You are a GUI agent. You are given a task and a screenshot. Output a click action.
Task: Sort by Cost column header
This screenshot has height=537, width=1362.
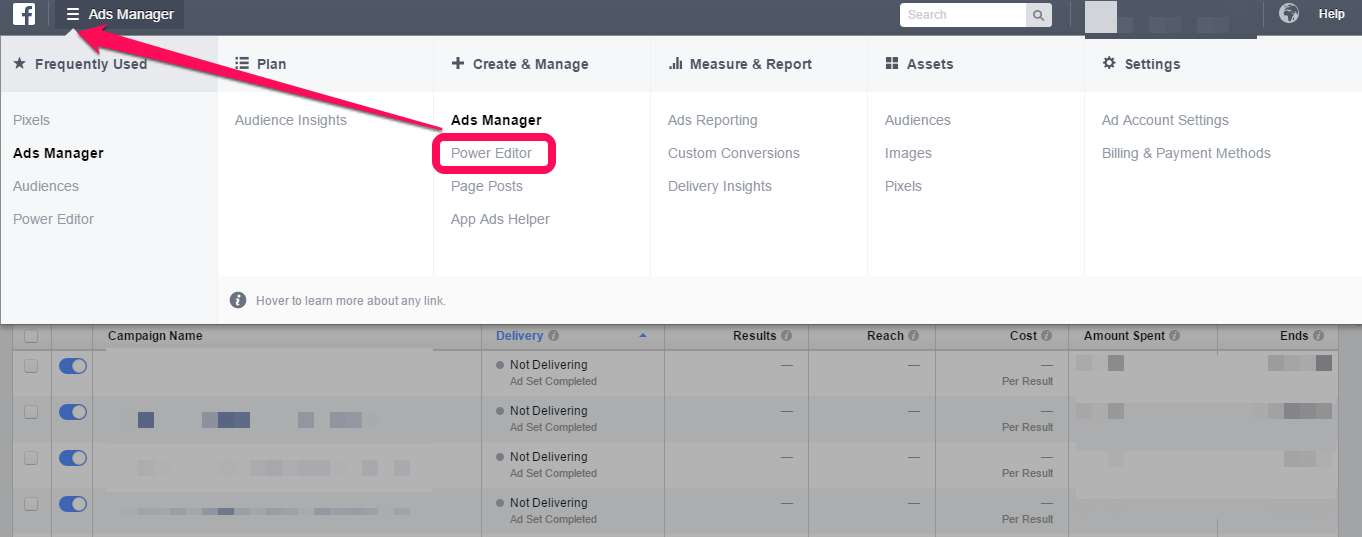tap(1023, 336)
